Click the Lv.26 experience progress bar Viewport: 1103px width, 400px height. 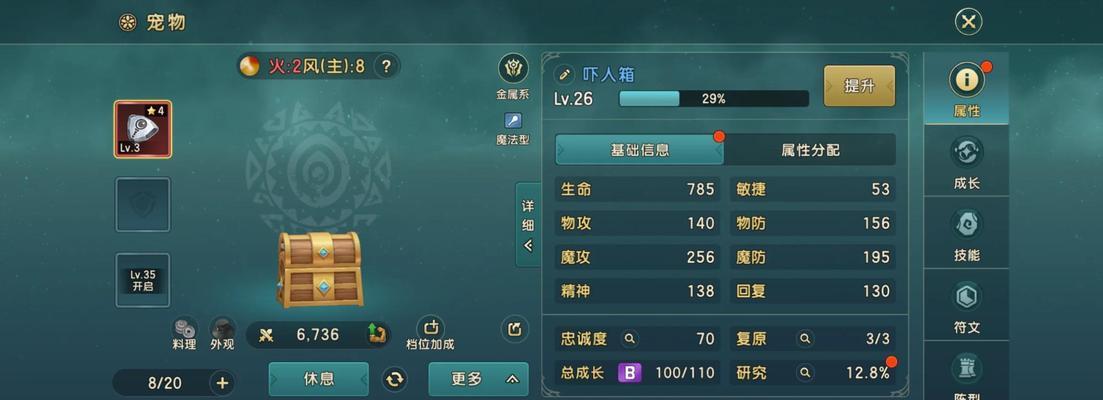tap(713, 98)
